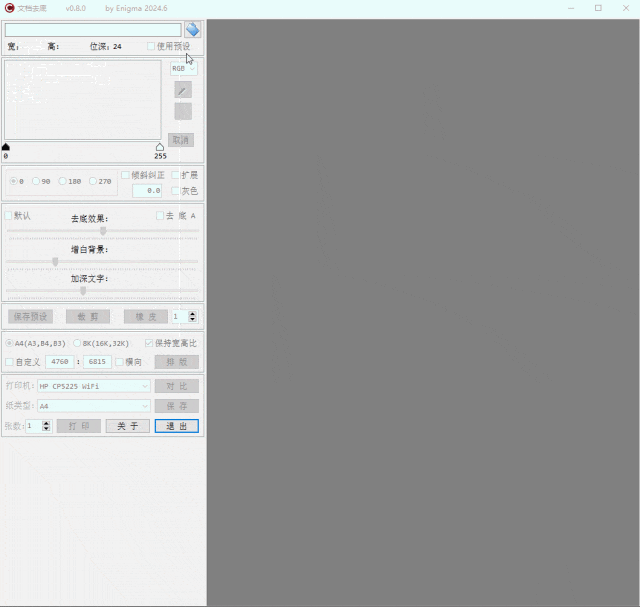This screenshot has height=607, width=640.
Task: Open the RGB channel dropdown
Action: pyautogui.click(x=184, y=69)
